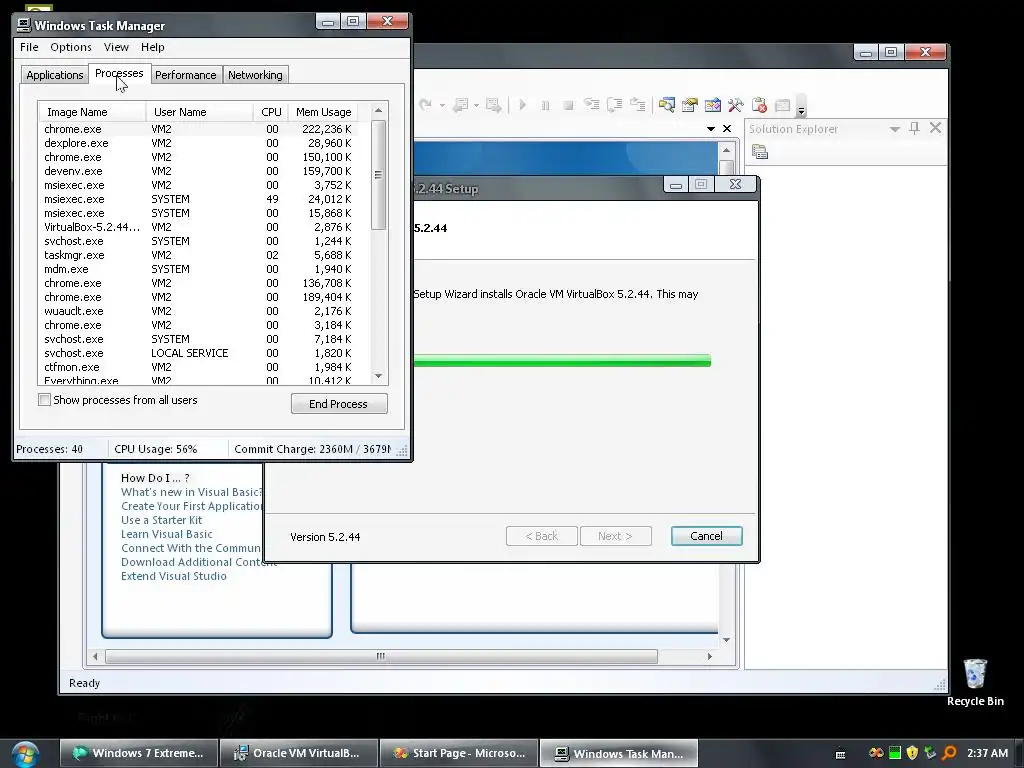
Task: Sort processes by Image Name column header
Action: [92, 112]
